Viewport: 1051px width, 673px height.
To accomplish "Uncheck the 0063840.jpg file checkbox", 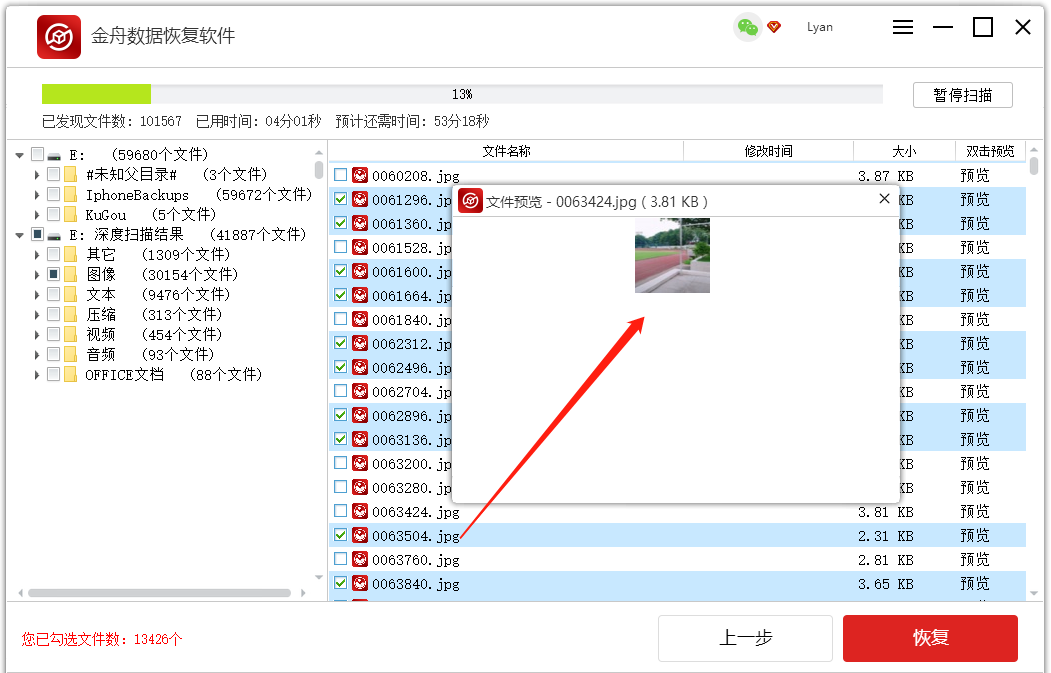I will point(341,583).
